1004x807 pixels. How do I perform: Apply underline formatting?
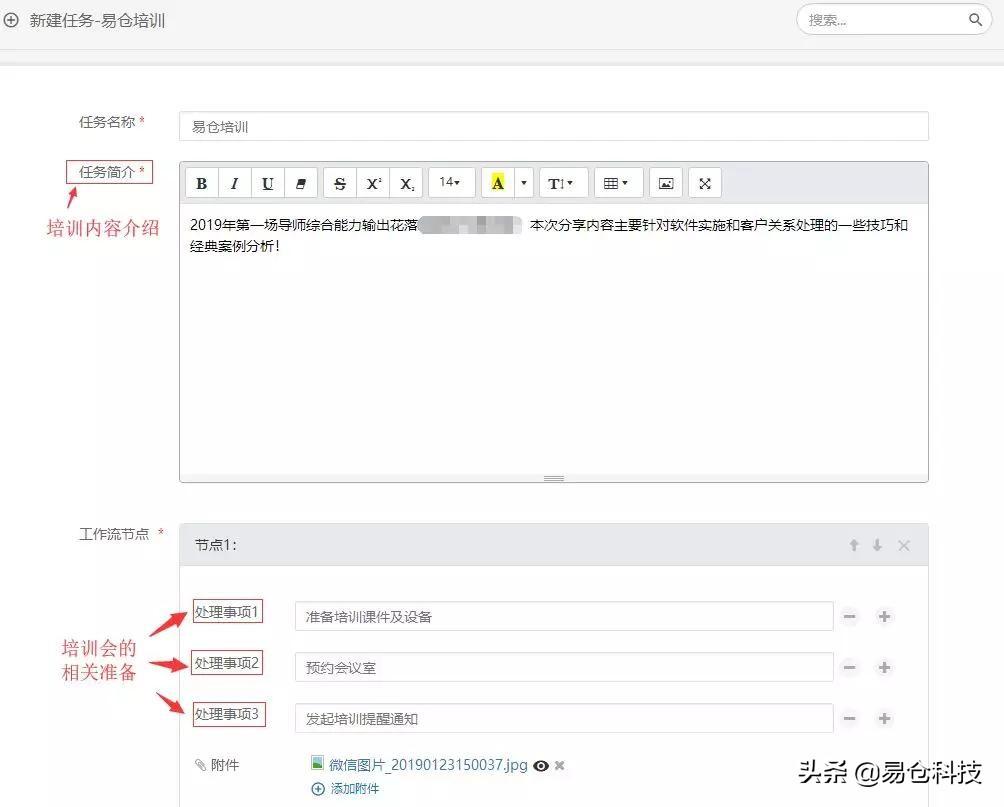[x=267, y=182]
